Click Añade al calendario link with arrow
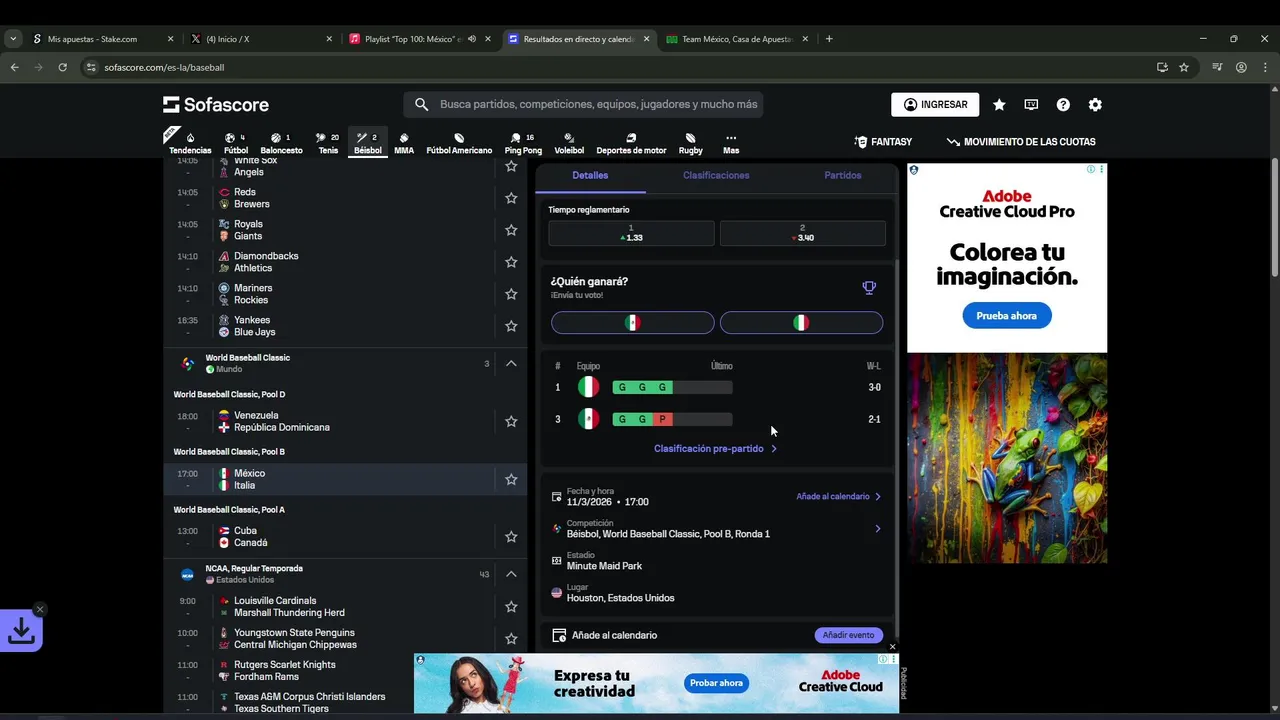This screenshot has height=720, width=1280. [x=839, y=497]
